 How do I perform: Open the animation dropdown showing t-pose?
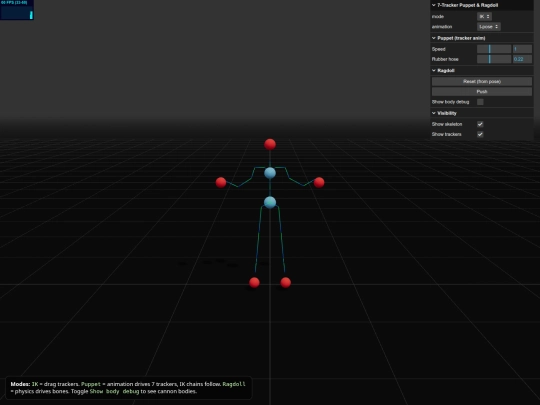(x=488, y=27)
